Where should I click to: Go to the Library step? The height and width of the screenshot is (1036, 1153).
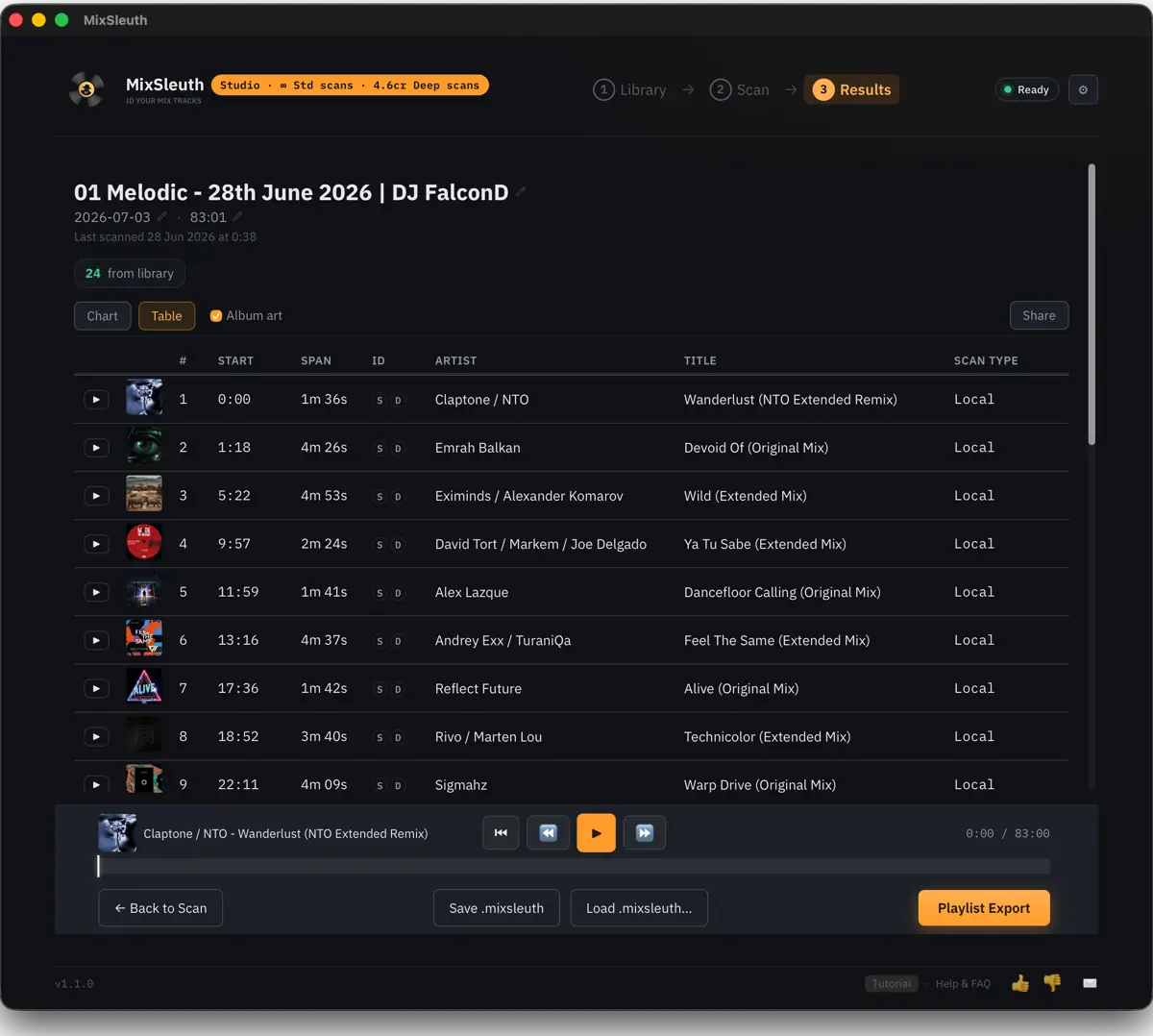(630, 89)
